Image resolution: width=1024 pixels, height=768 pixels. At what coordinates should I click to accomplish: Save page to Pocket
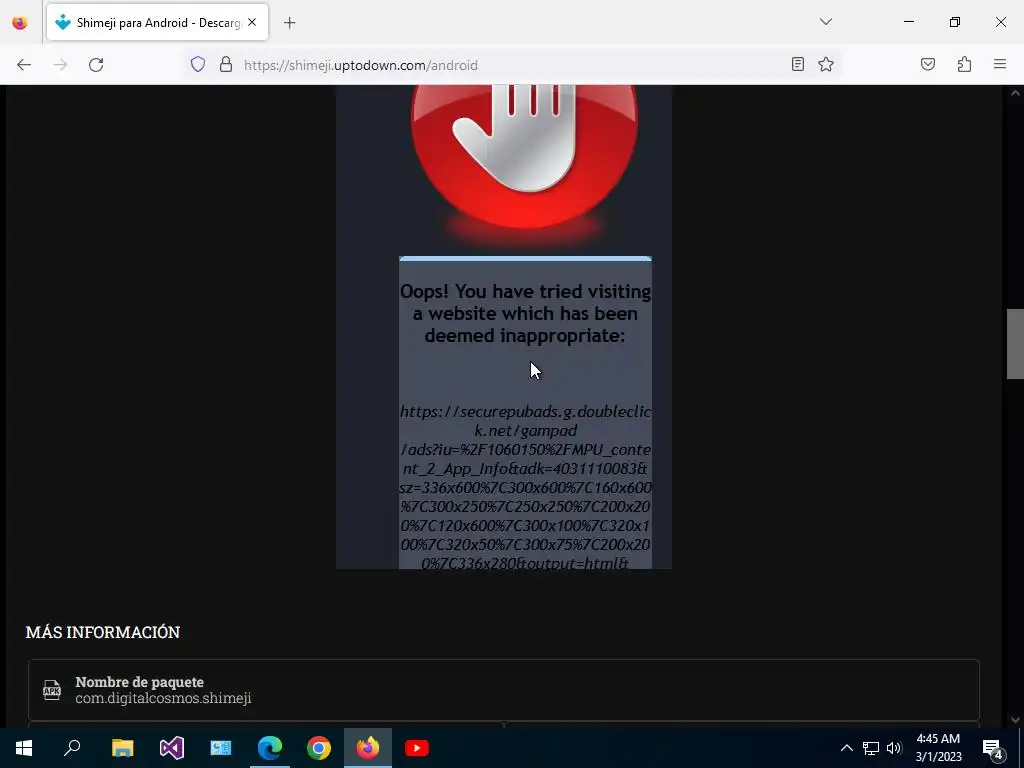coord(928,64)
